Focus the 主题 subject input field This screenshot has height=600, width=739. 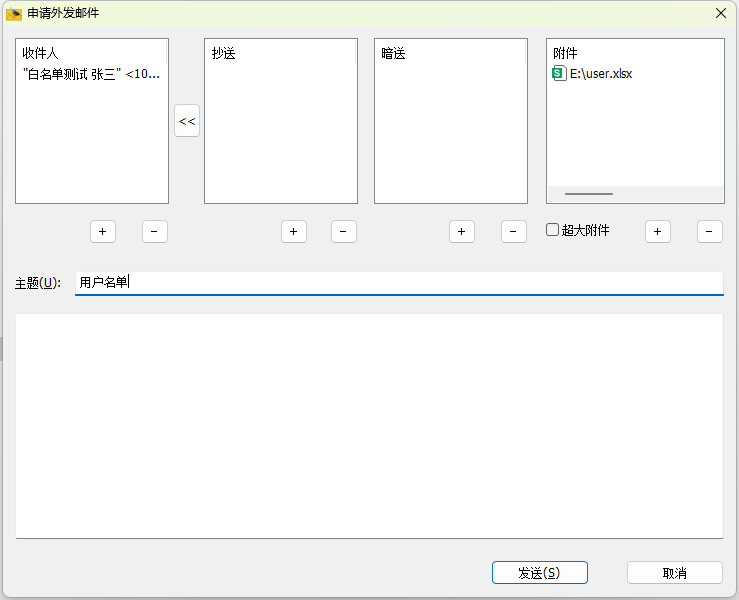pos(398,282)
